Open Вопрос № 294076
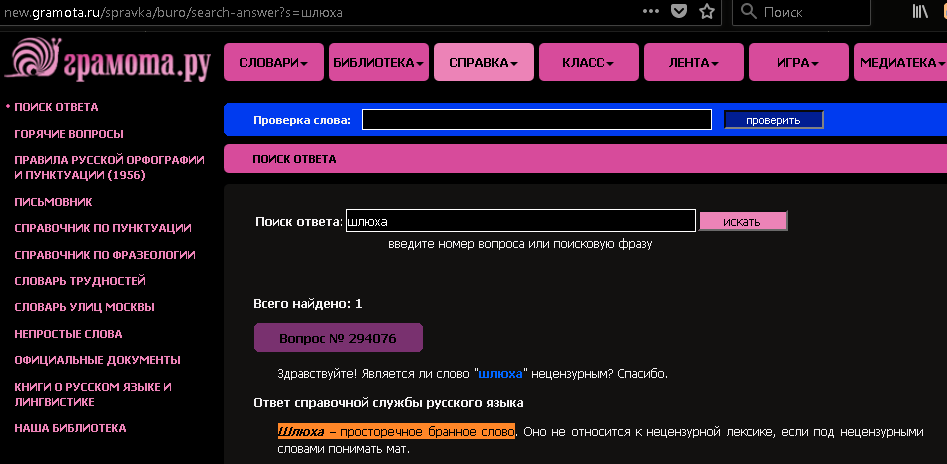The image size is (947, 464). point(338,338)
